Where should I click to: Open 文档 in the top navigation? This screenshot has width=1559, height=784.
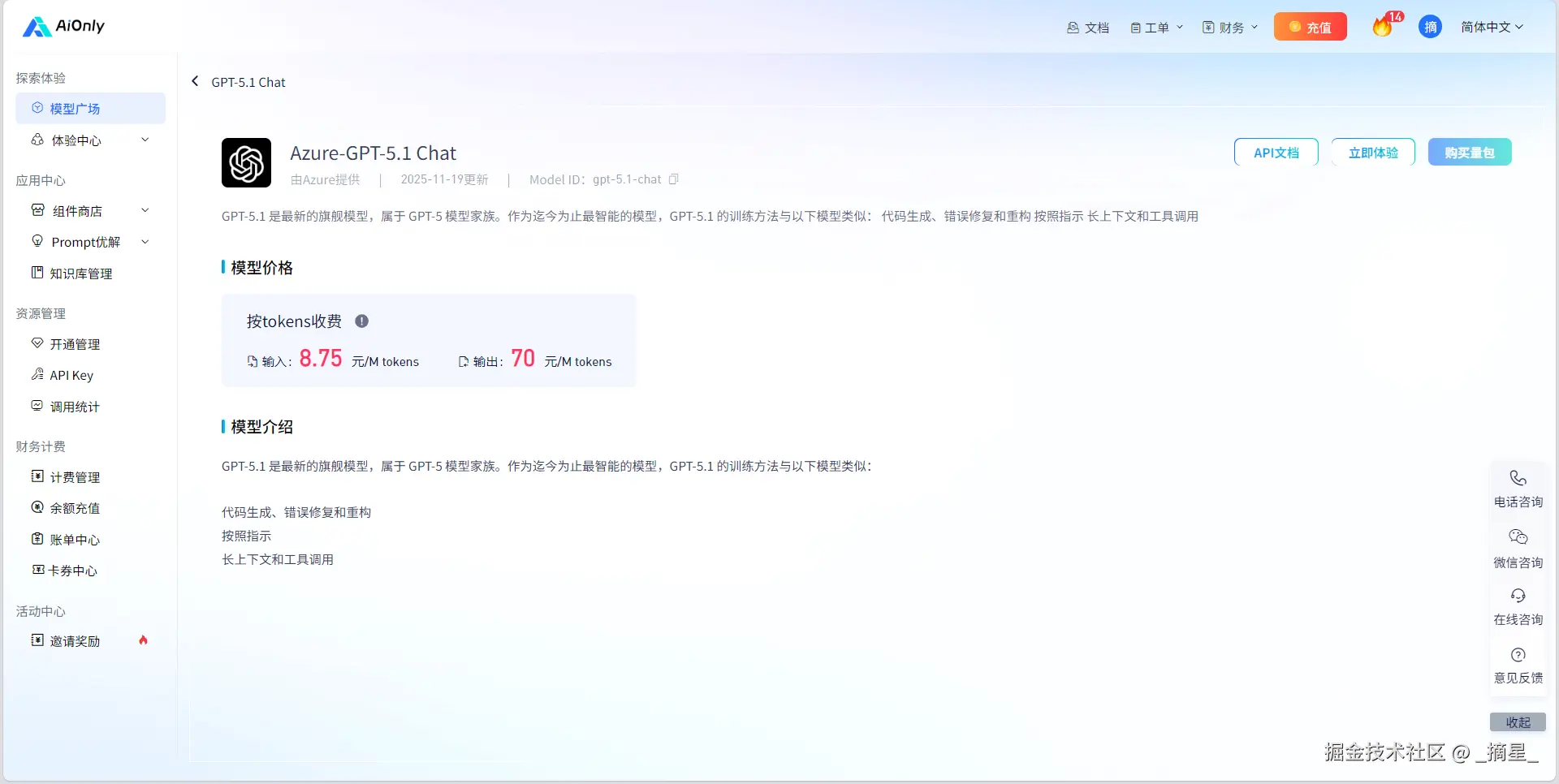pyautogui.click(x=1088, y=28)
